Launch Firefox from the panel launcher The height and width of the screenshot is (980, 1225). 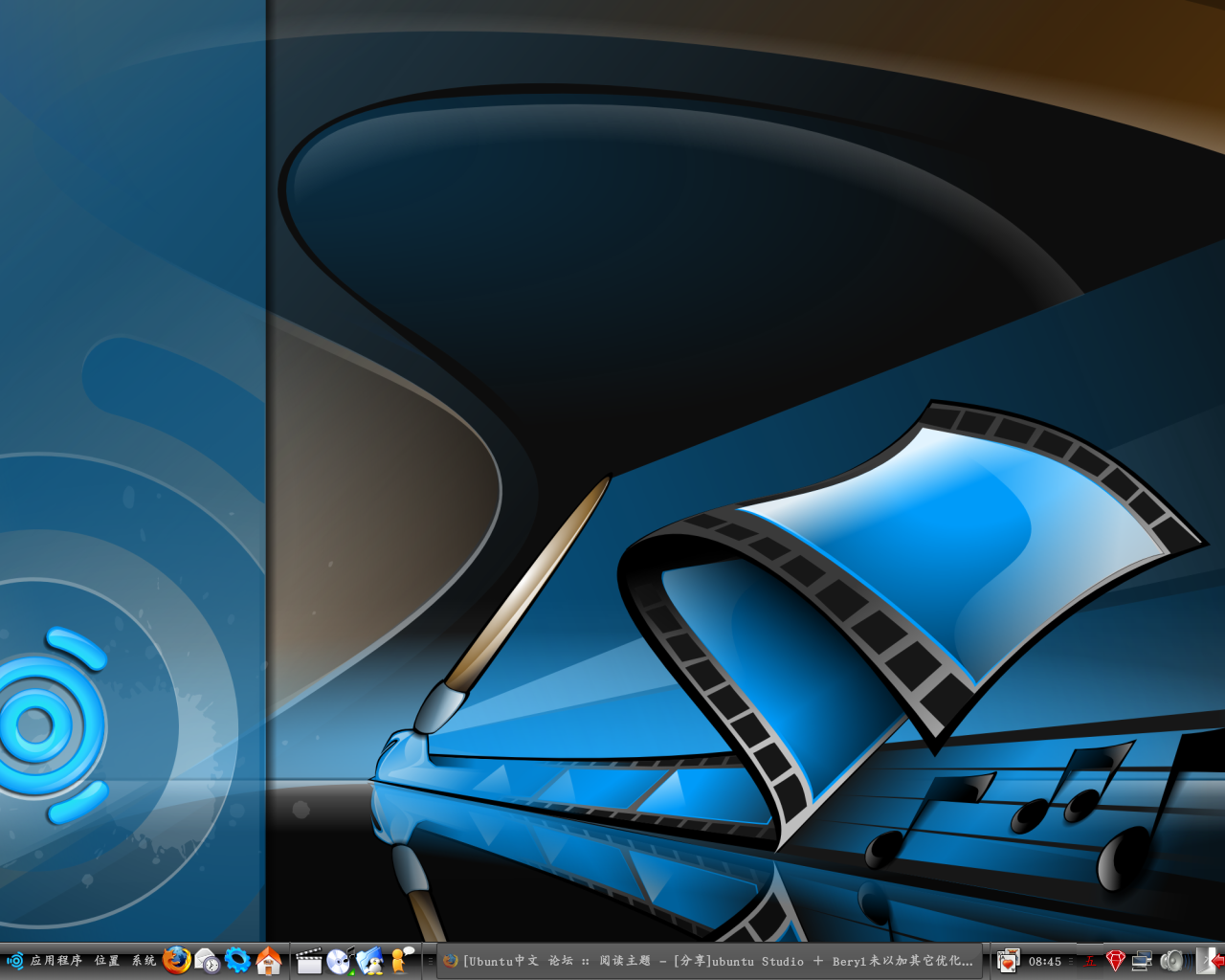pos(176,960)
